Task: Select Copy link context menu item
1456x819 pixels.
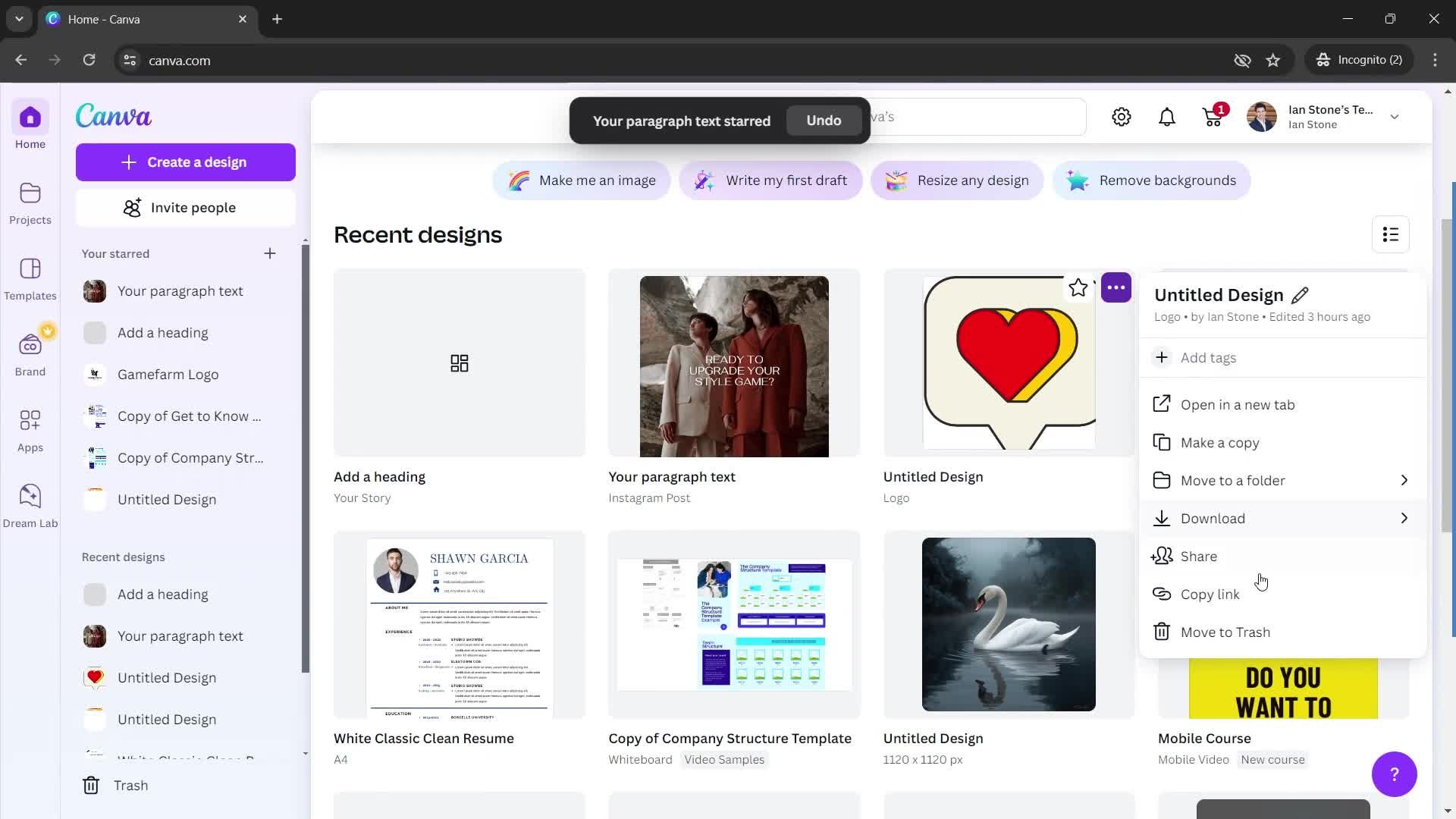Action: 1211,594
